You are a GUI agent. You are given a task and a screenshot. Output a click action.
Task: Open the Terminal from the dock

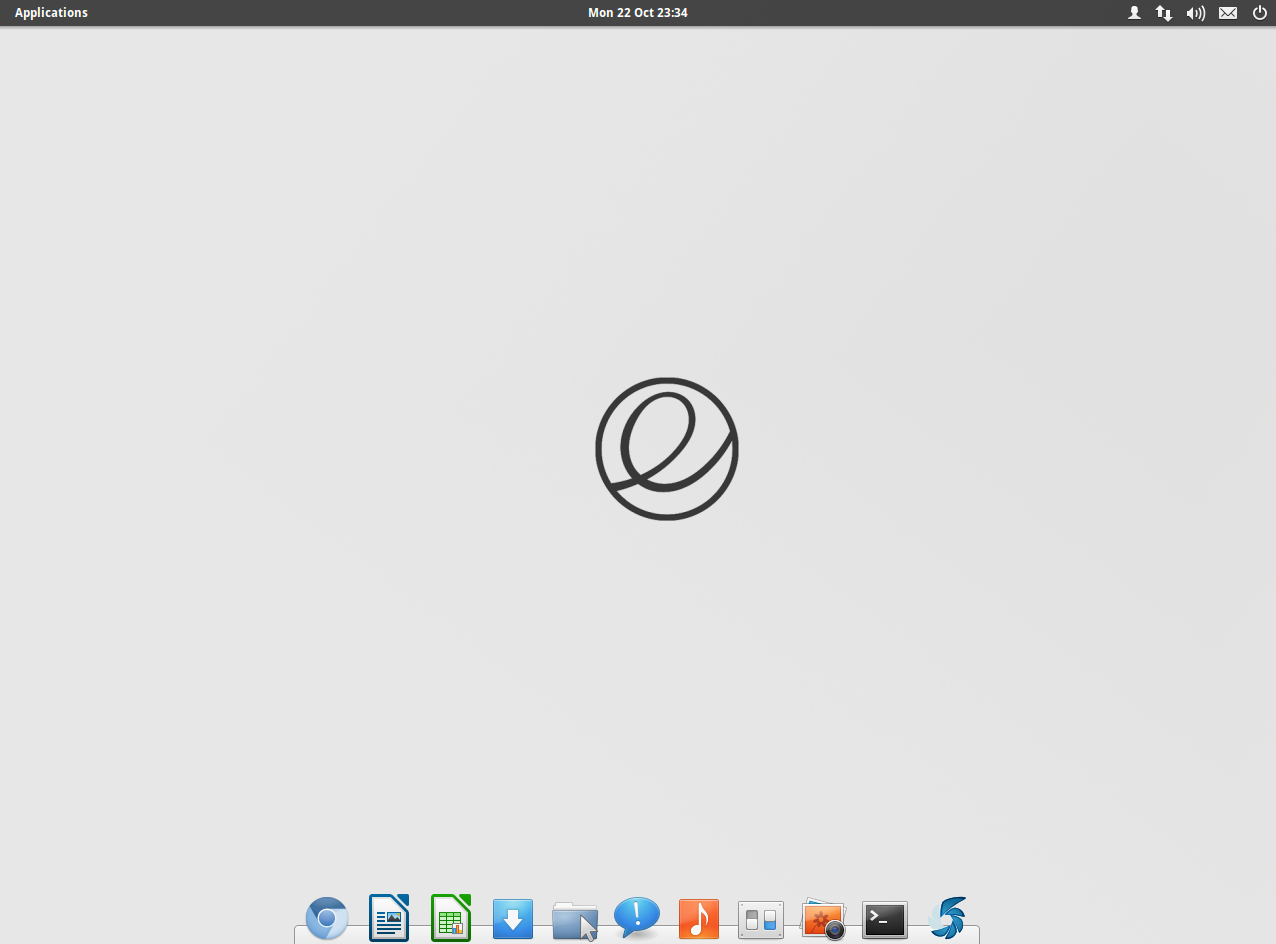(x=885, y=919)
